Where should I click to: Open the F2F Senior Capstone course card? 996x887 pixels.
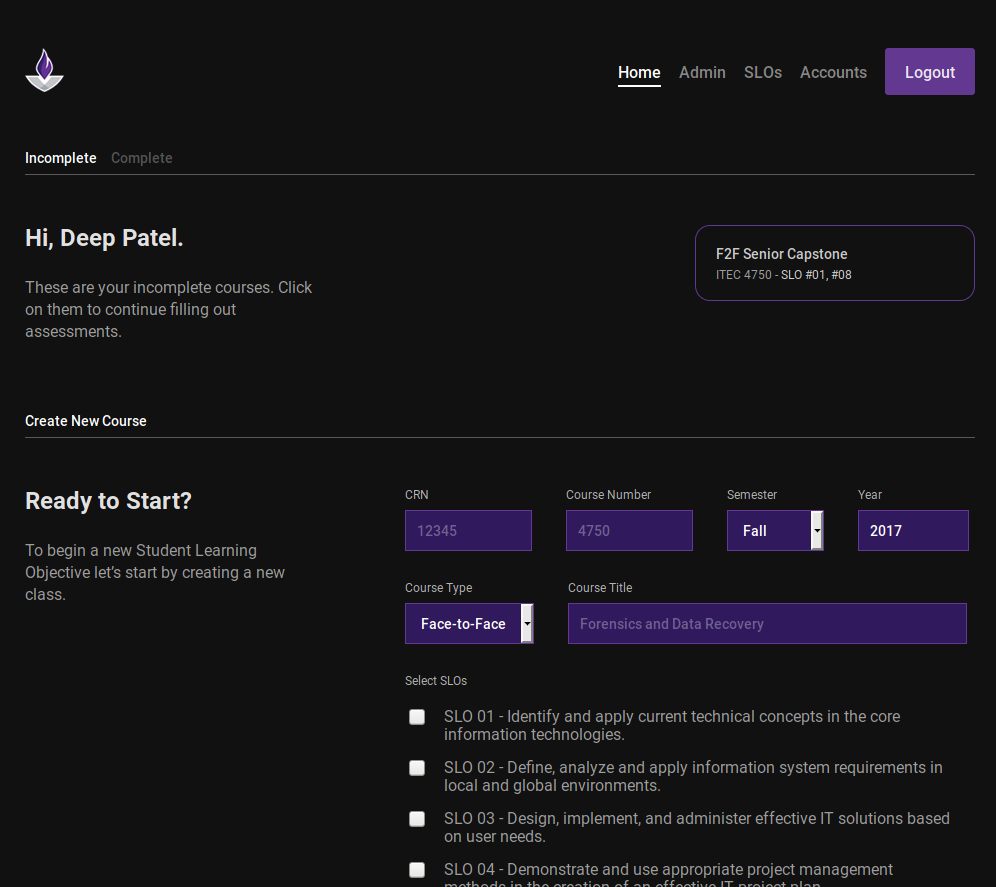(x=834, y=263)
